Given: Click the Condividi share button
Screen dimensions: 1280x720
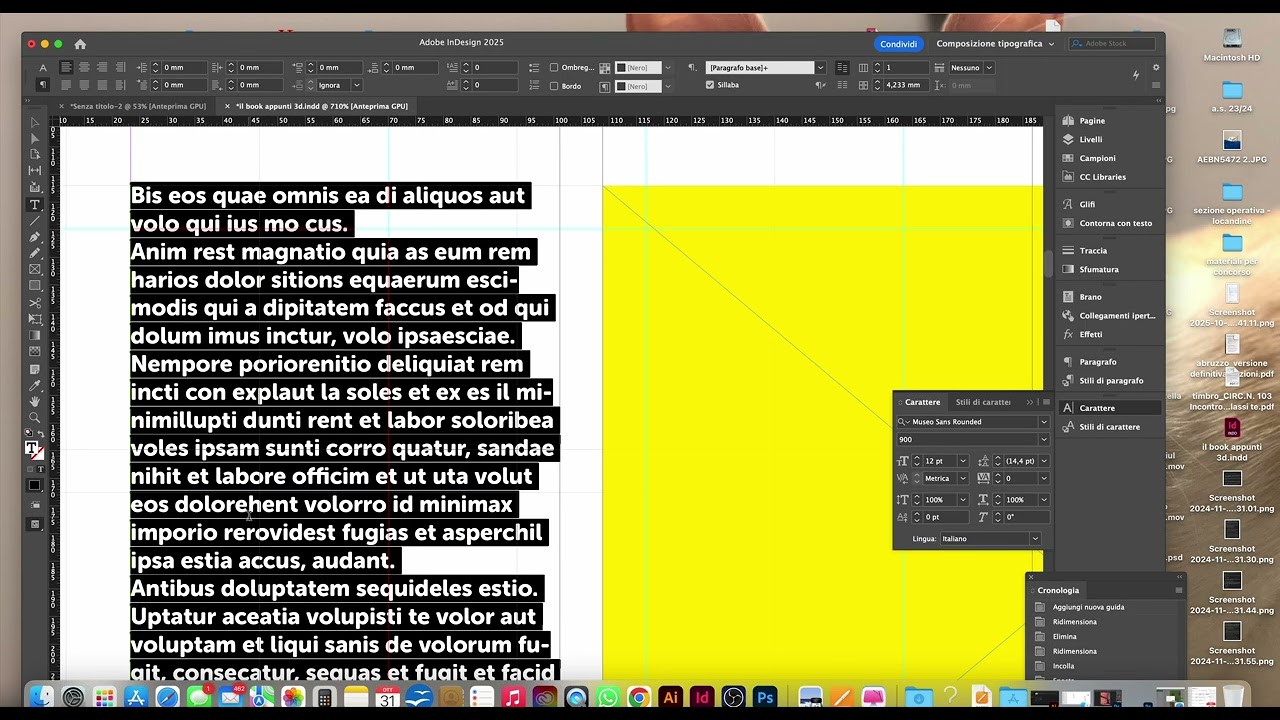Looking at the screenshot, I should tap(898, 44).
